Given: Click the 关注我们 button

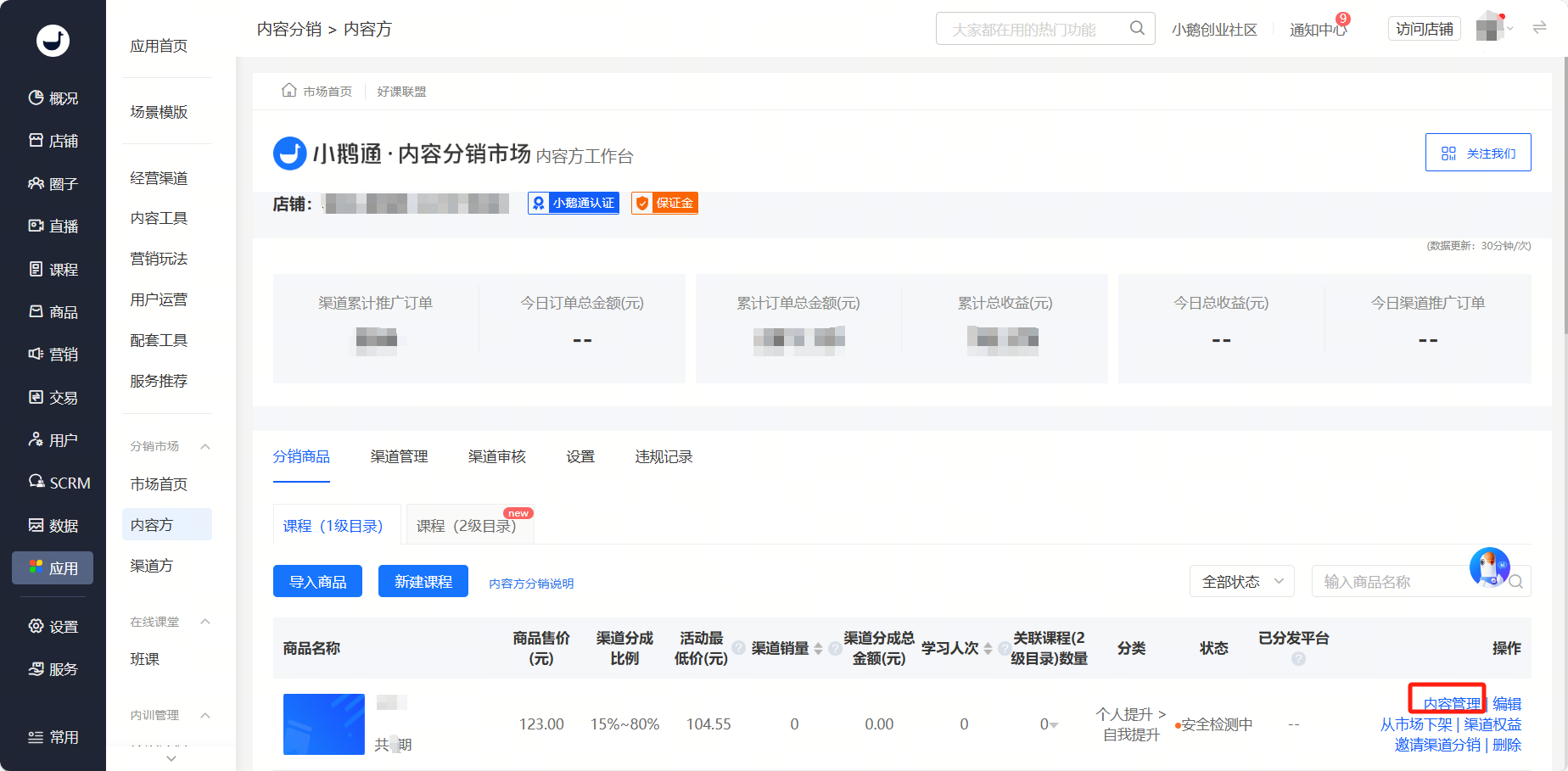Looking at the screenshot, I should [x=1478, y=153].
